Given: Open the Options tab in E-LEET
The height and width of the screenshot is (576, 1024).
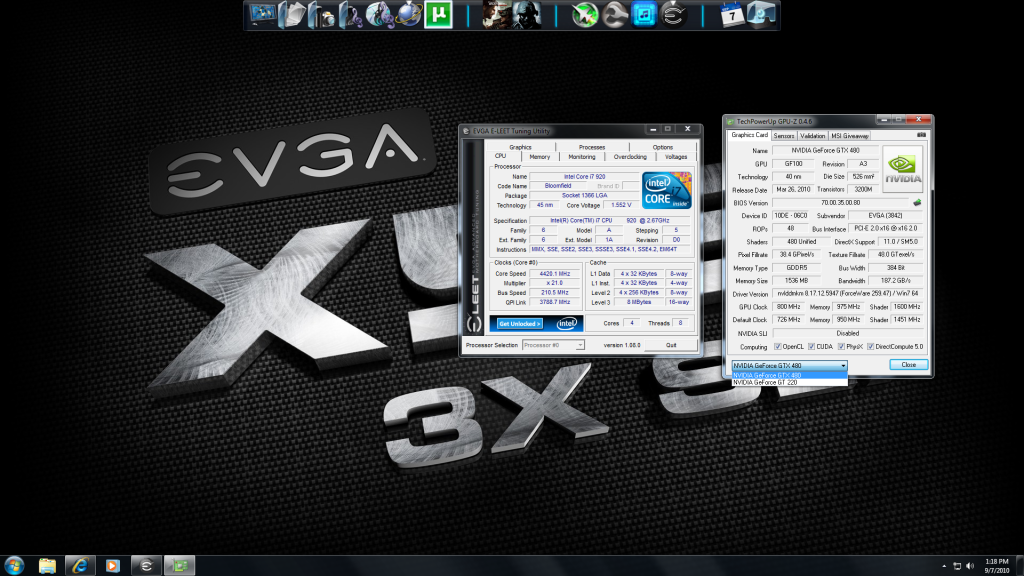Looking at the screenshot, I should (x=662, y=147).
